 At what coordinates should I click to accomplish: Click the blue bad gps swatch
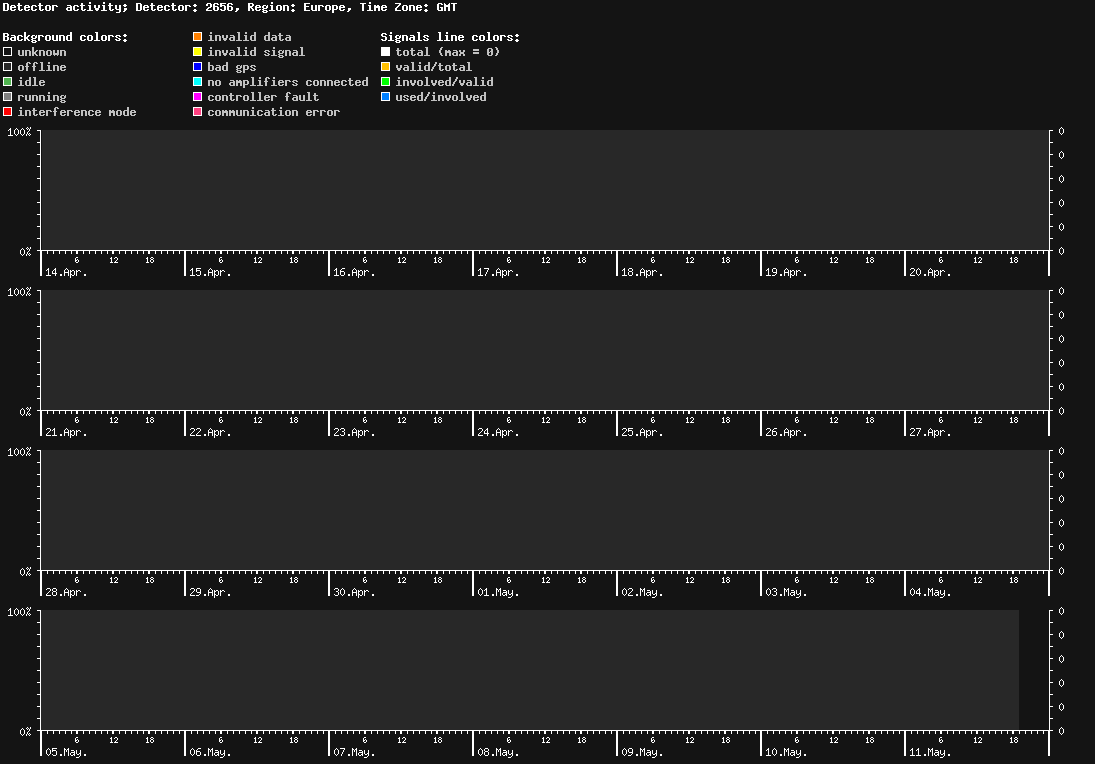(198, 67)
